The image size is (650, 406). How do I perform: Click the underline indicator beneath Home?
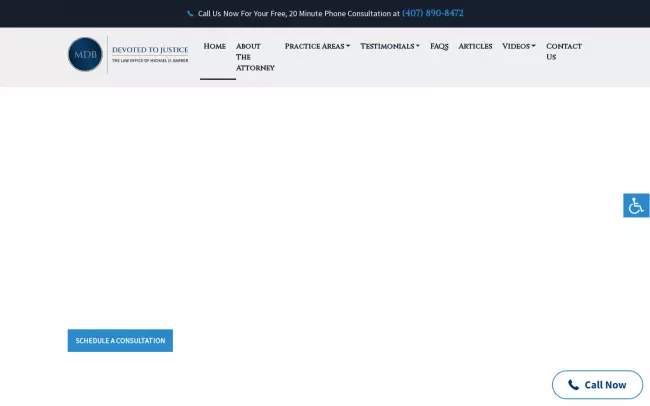click(x=217, y=79)
